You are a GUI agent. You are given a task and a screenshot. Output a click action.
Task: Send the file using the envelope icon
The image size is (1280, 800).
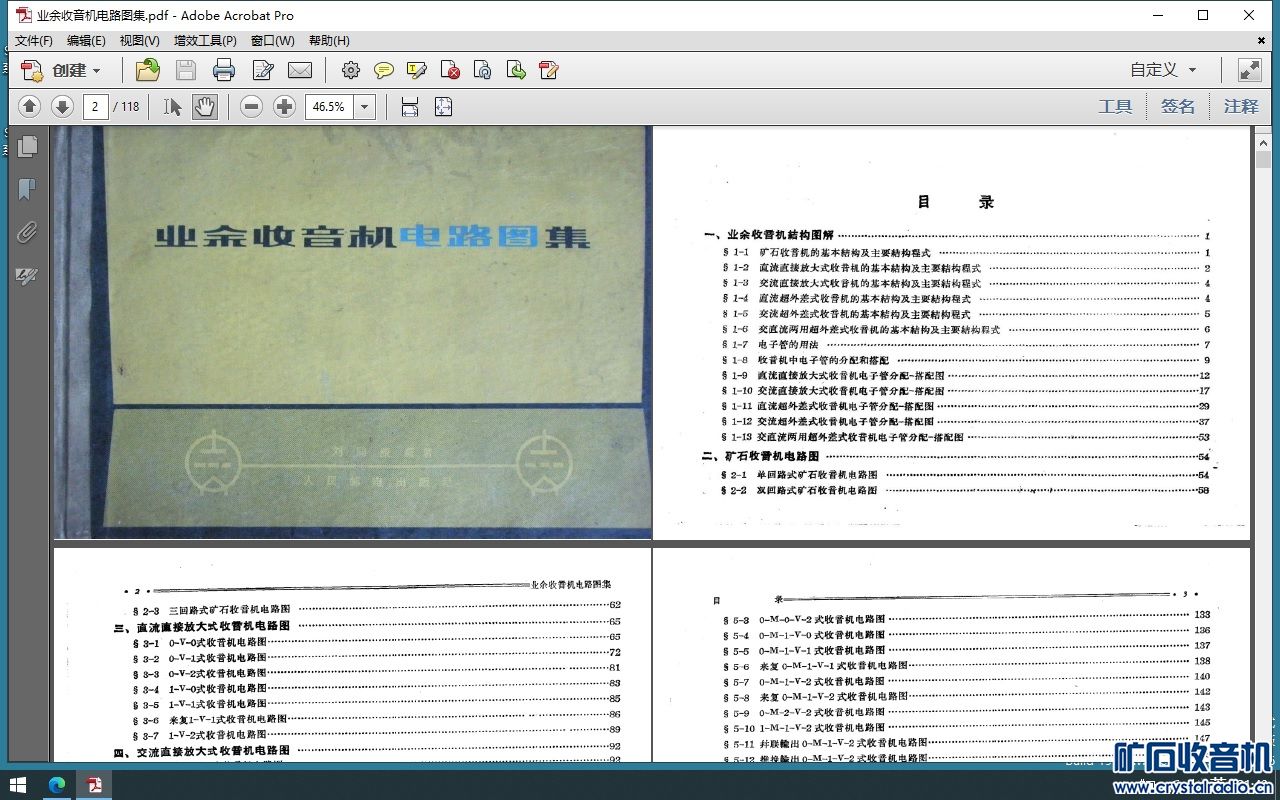point(300,70)
